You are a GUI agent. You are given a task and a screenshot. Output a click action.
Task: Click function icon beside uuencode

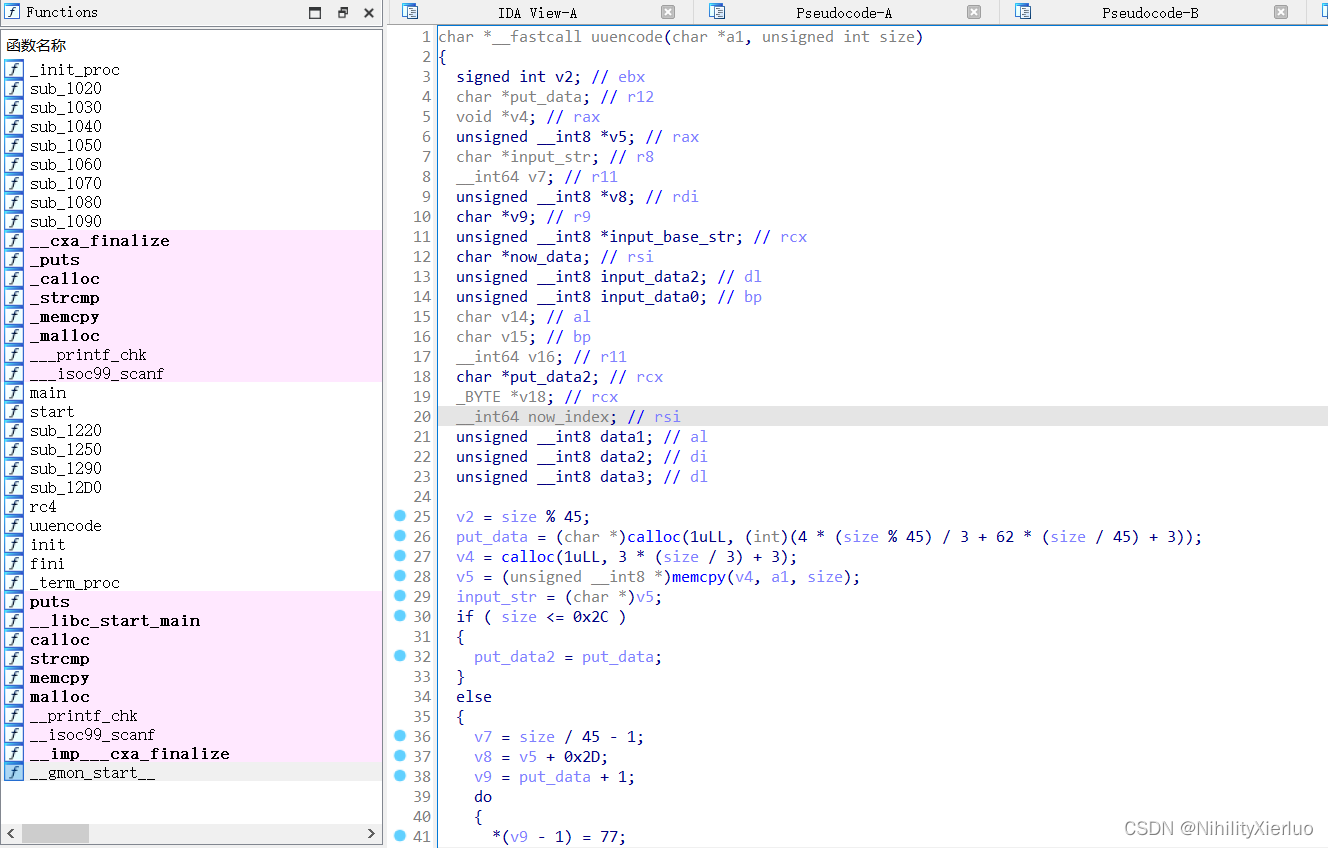14,525
